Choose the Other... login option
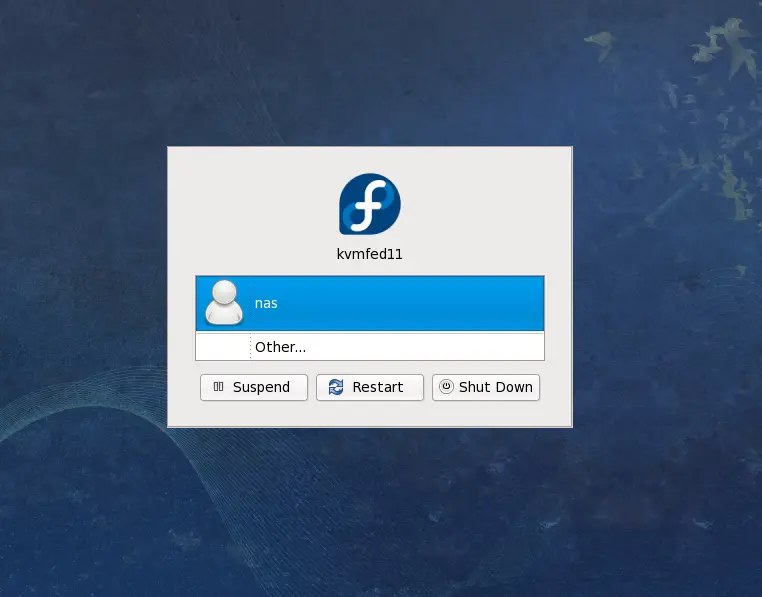The image size is (762, 597). [370, 347]
